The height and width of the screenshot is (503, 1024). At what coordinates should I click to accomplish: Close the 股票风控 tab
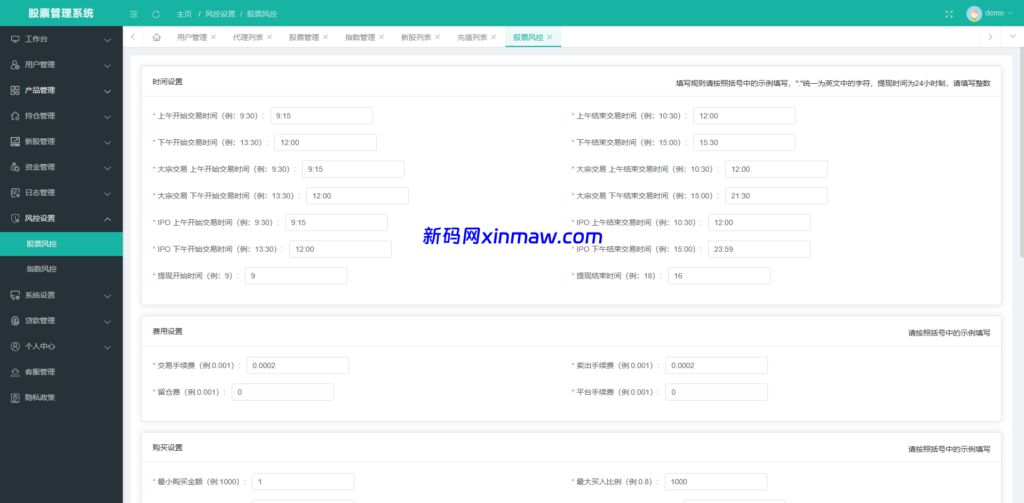coord(550,37)
